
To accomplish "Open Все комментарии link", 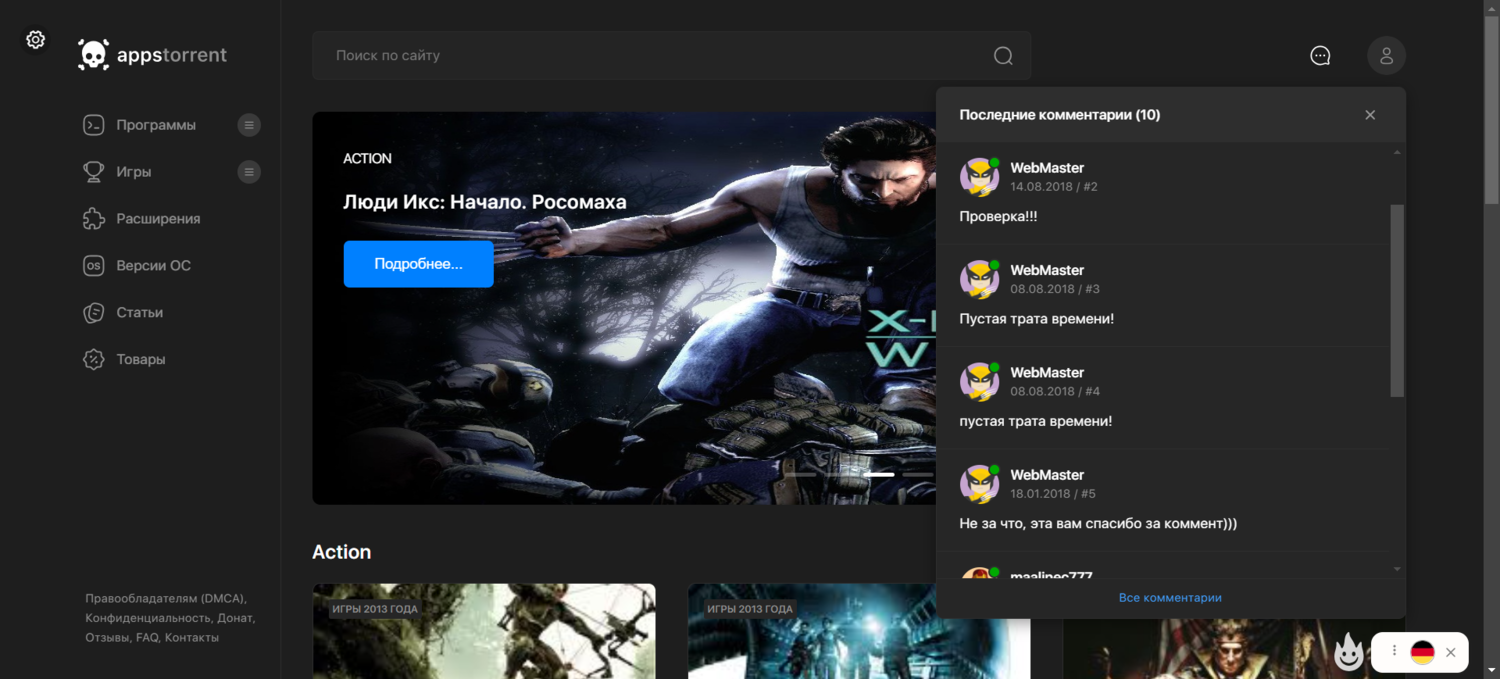I will tap(1170, 598).
